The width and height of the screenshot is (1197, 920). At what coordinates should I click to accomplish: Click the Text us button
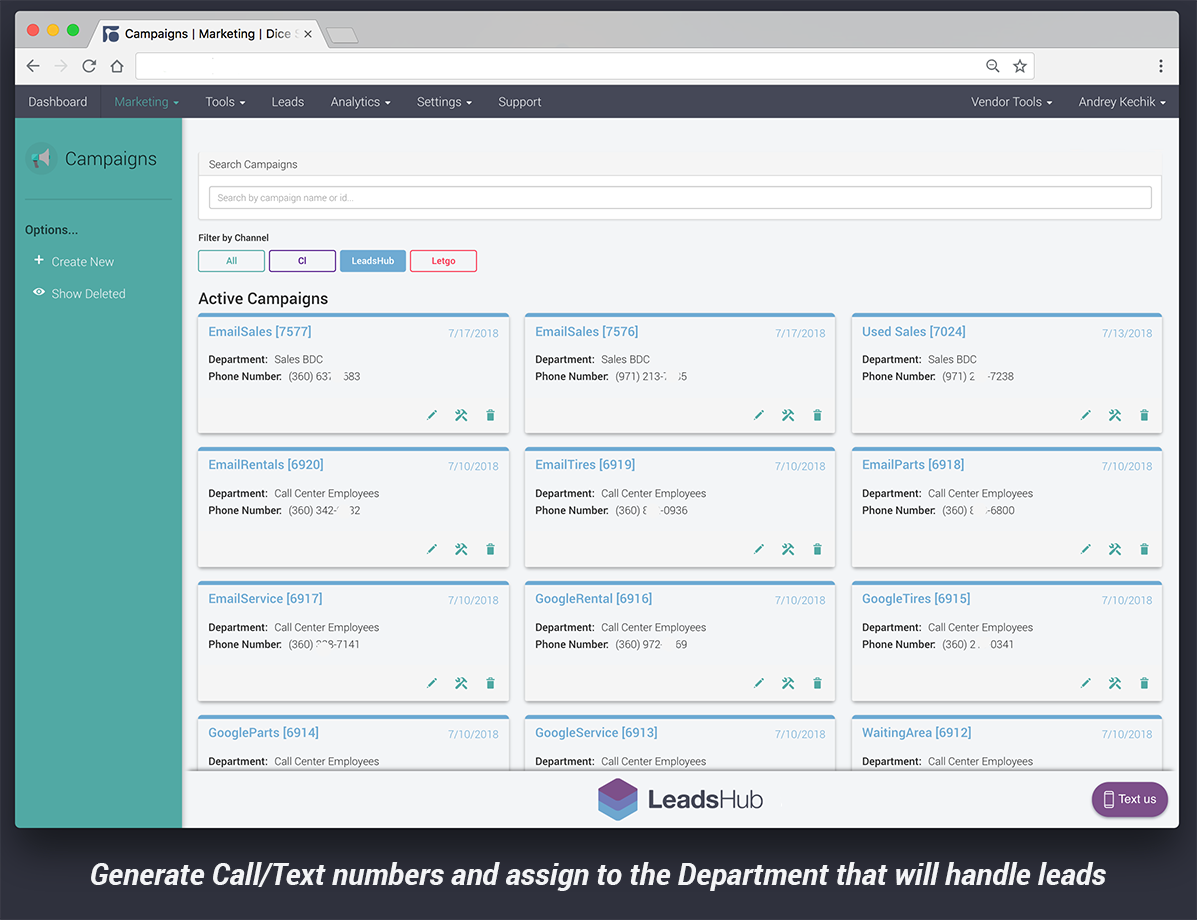click(1129, 799)
